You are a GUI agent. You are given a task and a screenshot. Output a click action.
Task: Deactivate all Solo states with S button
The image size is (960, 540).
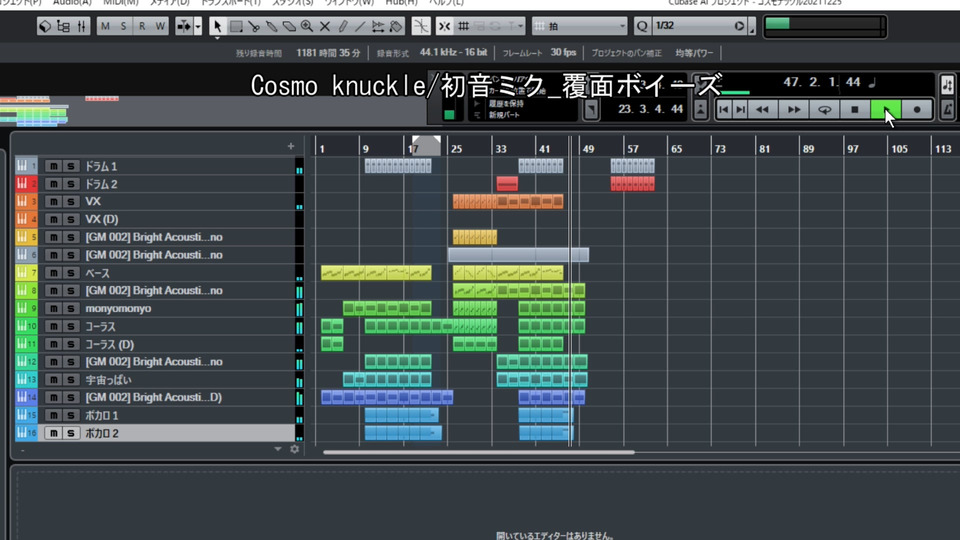(124, 26)
